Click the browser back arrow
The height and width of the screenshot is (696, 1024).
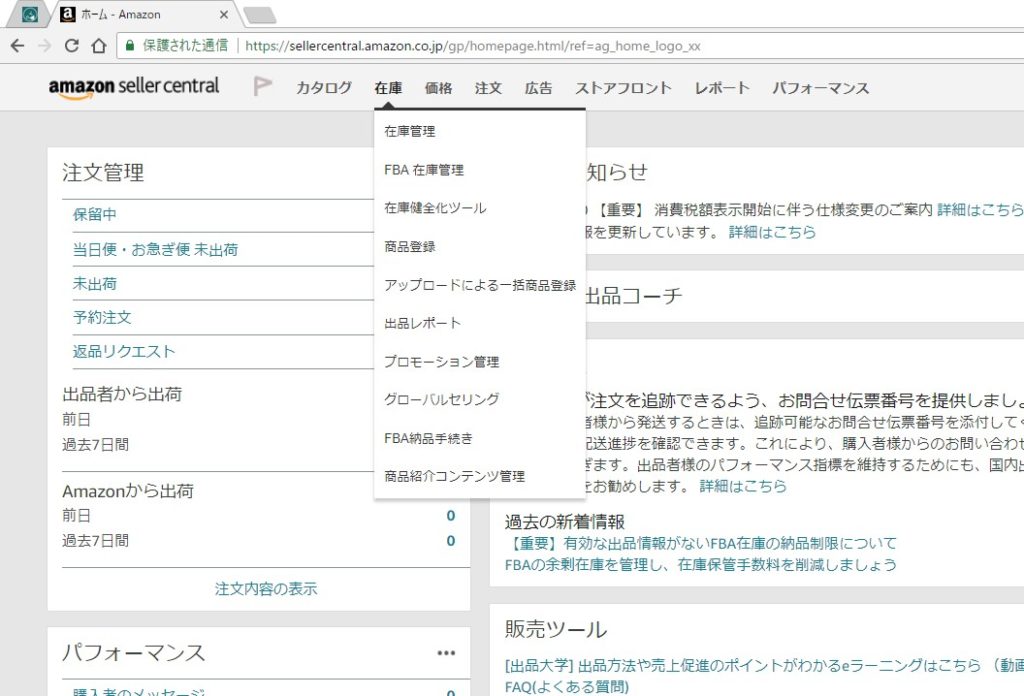(18, 46)
